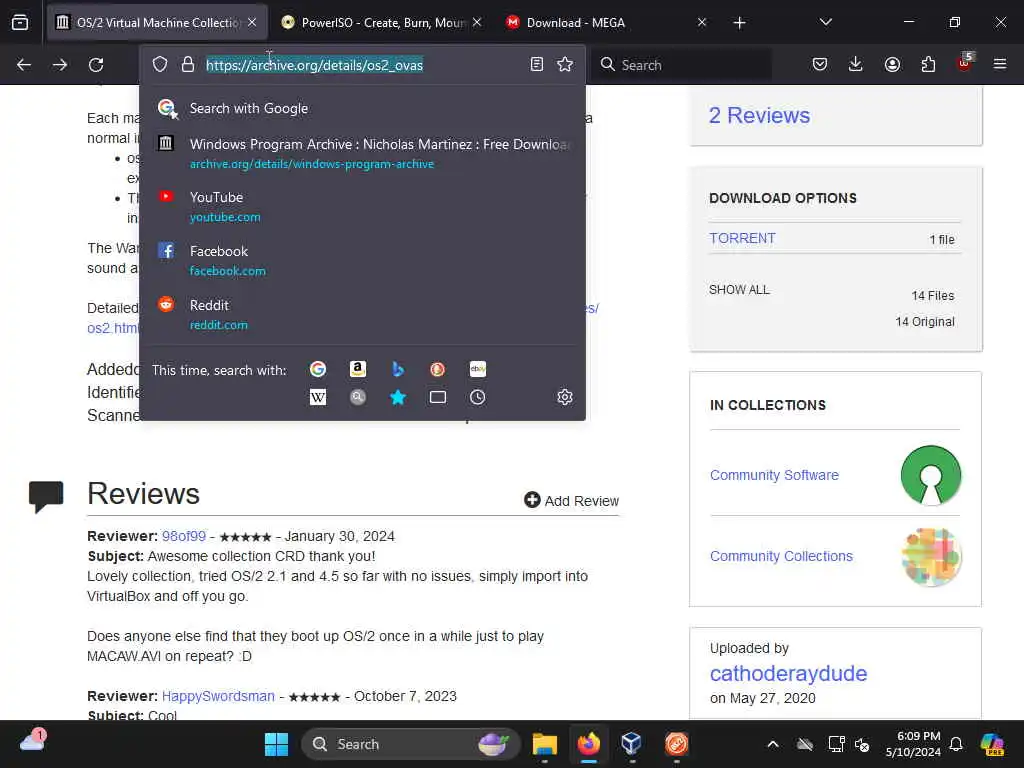
Task: Open the Downloads panel
Action: 856,64
